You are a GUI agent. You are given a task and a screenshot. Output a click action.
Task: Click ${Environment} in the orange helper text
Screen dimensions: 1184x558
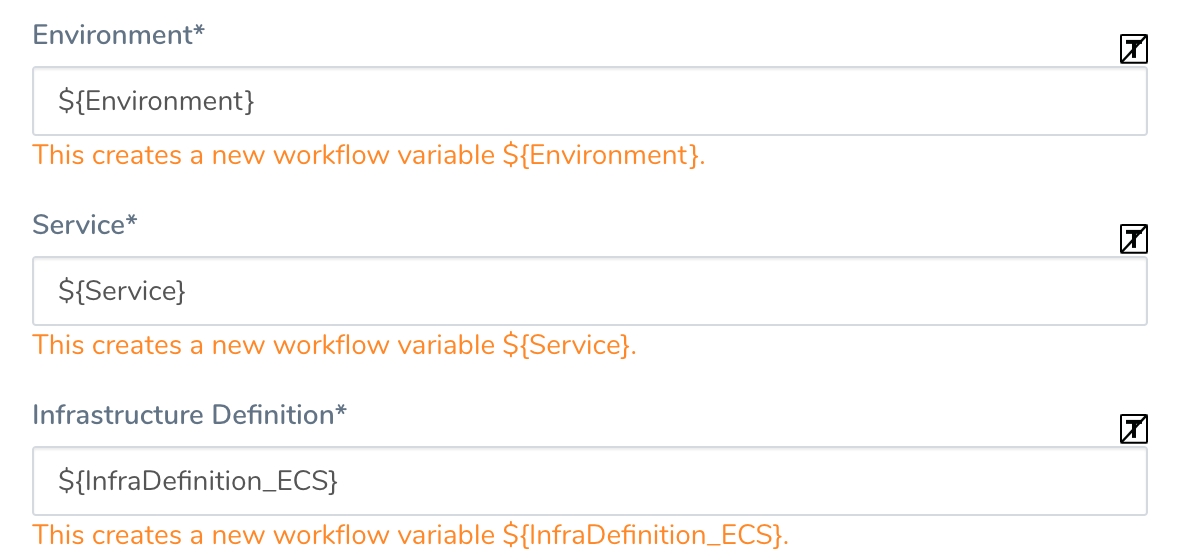pos(600,156)
